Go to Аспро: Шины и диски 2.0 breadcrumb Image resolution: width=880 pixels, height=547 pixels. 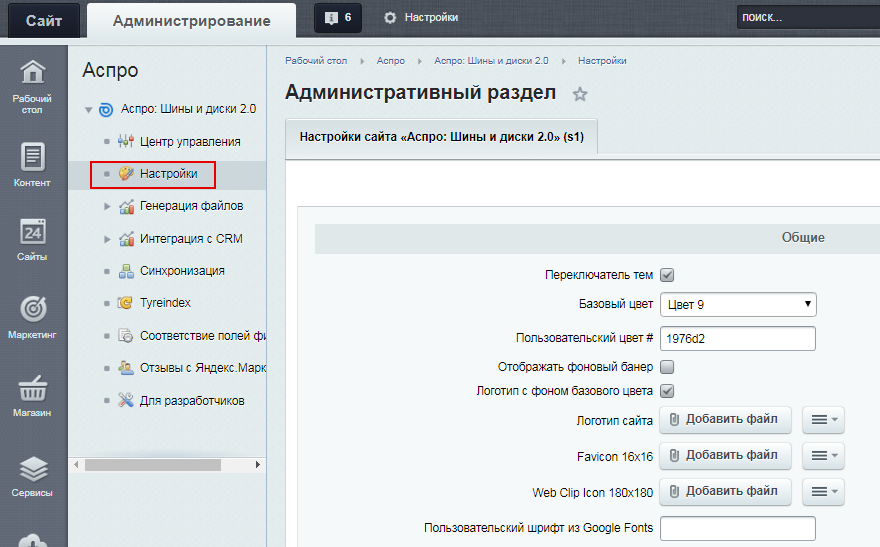click(x=491, y=61)
